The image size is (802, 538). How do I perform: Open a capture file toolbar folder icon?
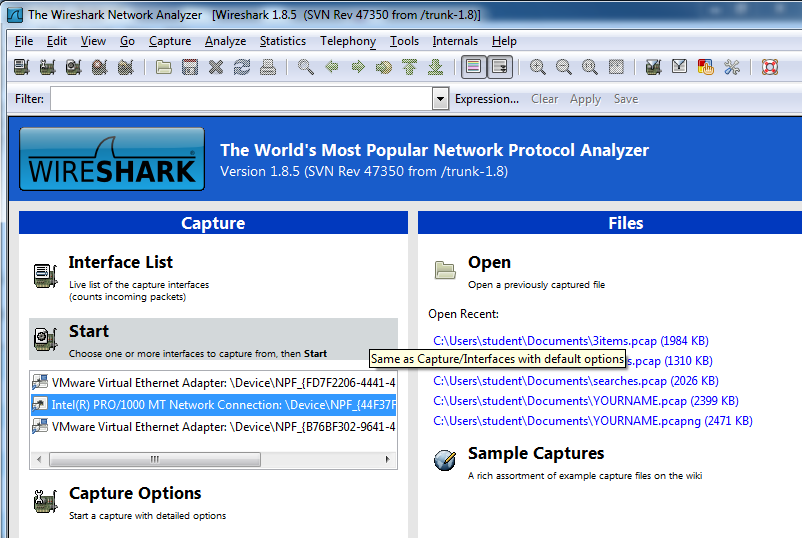(164, 67)
